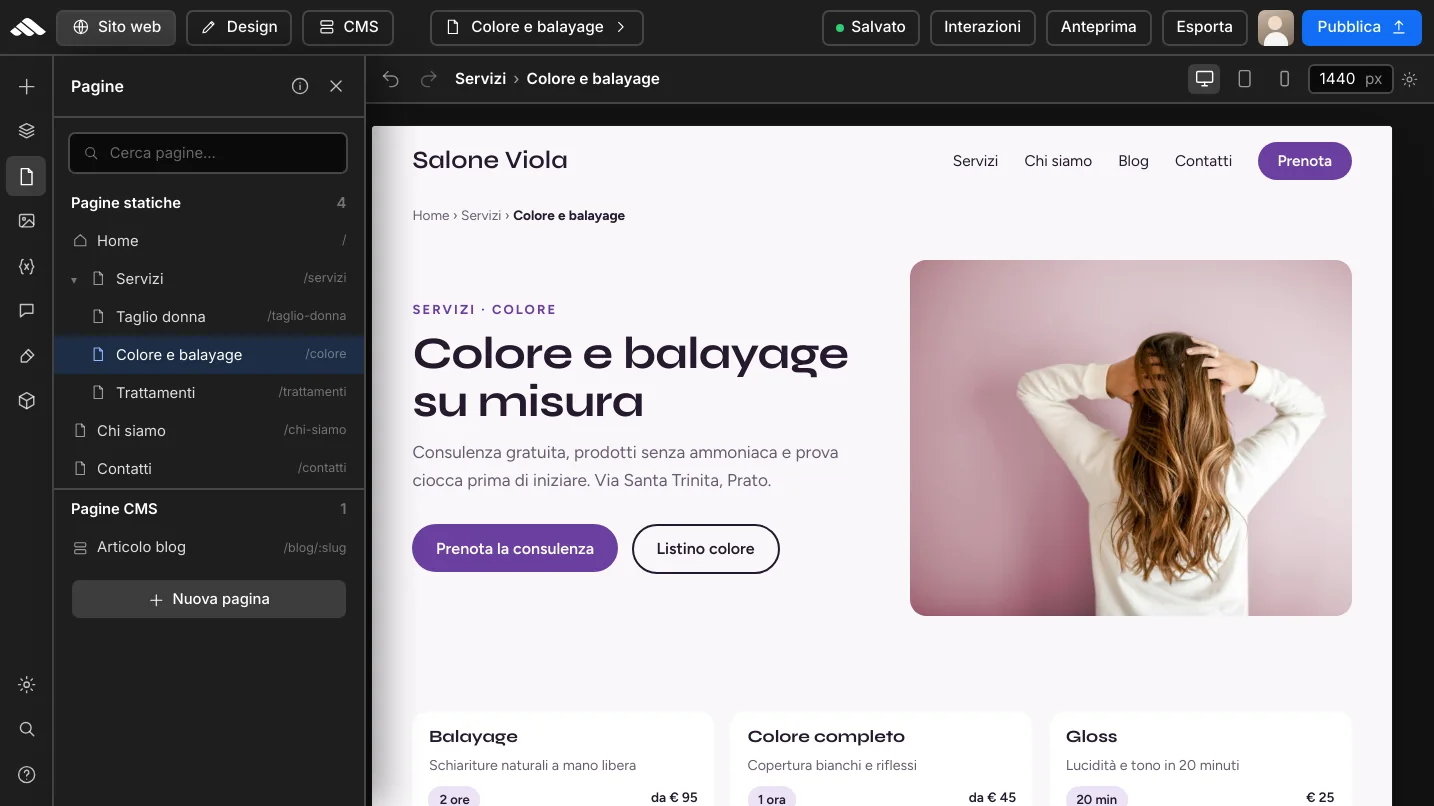Switch to tablet viewport preview
This screenshot has height=806, width=1434.
1245,79
